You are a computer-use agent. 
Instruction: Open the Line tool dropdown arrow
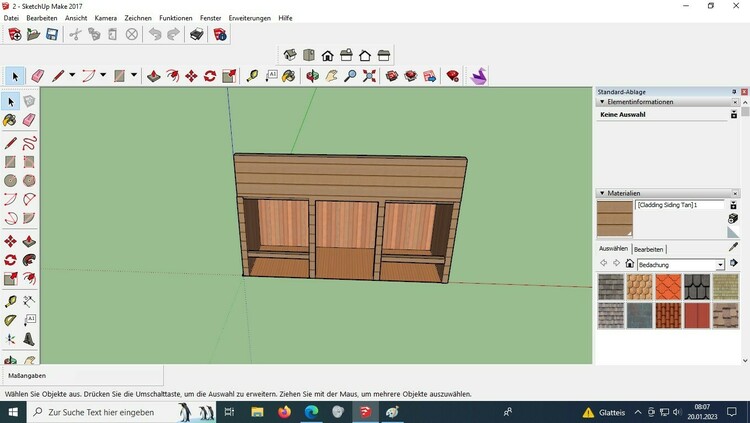74,76
